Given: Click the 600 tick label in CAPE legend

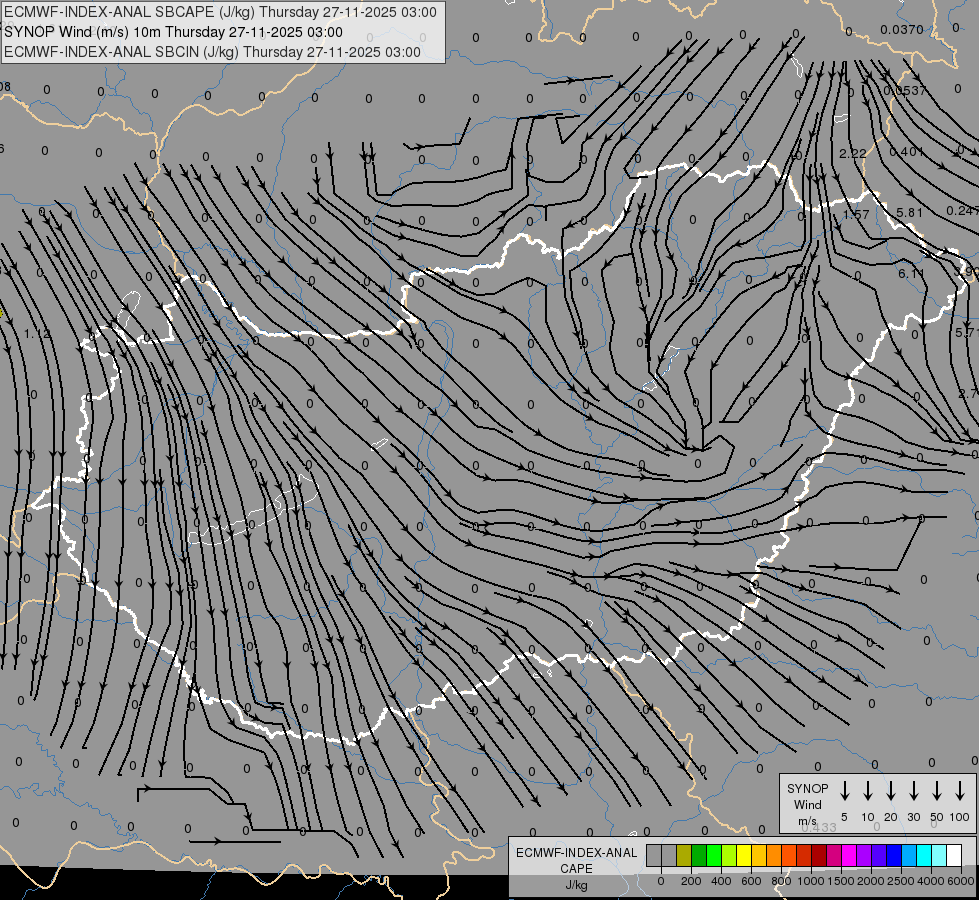Looking at the screenshot, I should [x=751, y=881].
